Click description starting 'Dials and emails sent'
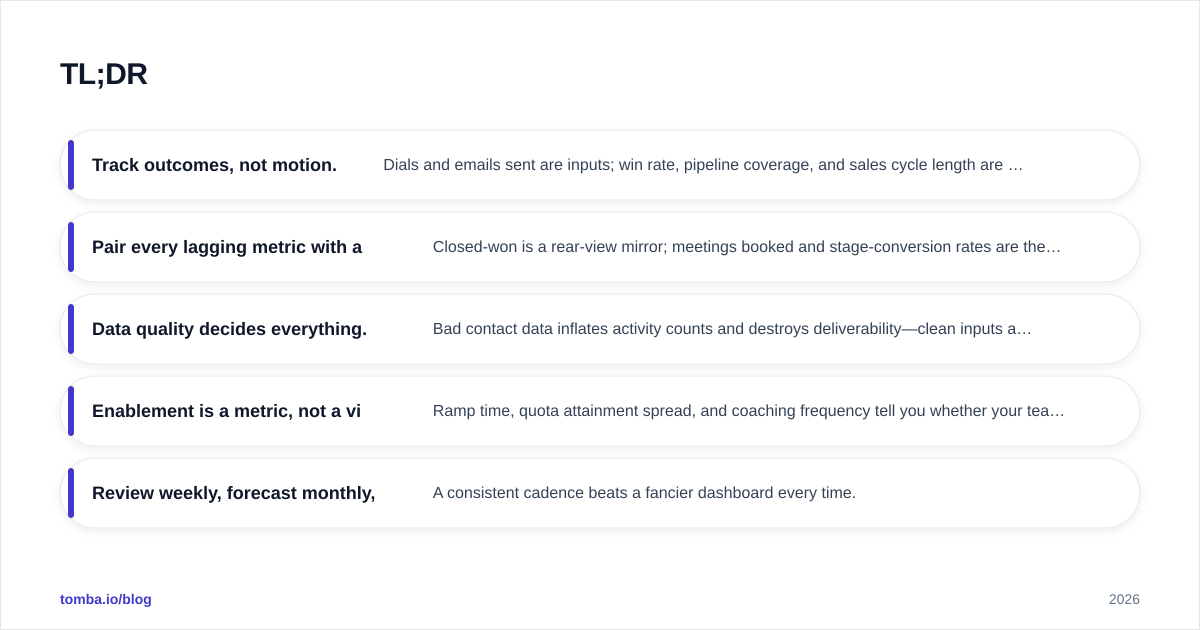The image size is (1200, 630). pyautogui.click(x=703, y=165)
